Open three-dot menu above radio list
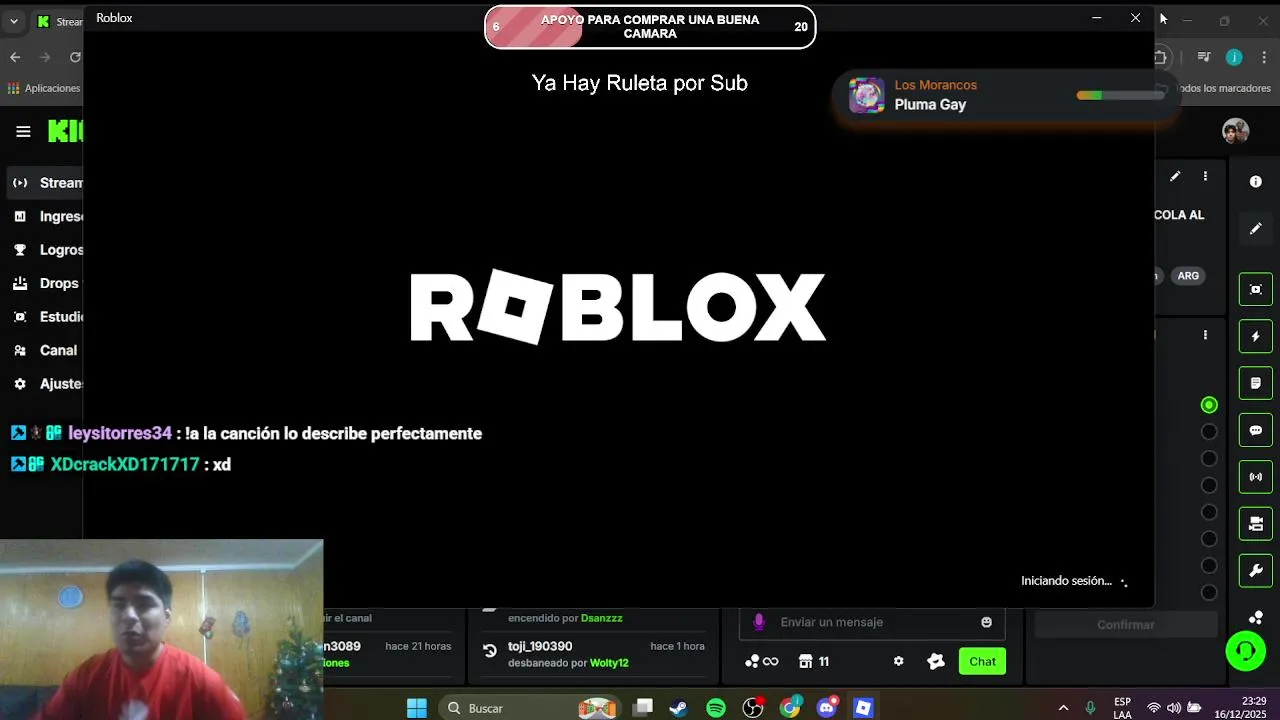1280x720 pixels. coord(1205,335)
